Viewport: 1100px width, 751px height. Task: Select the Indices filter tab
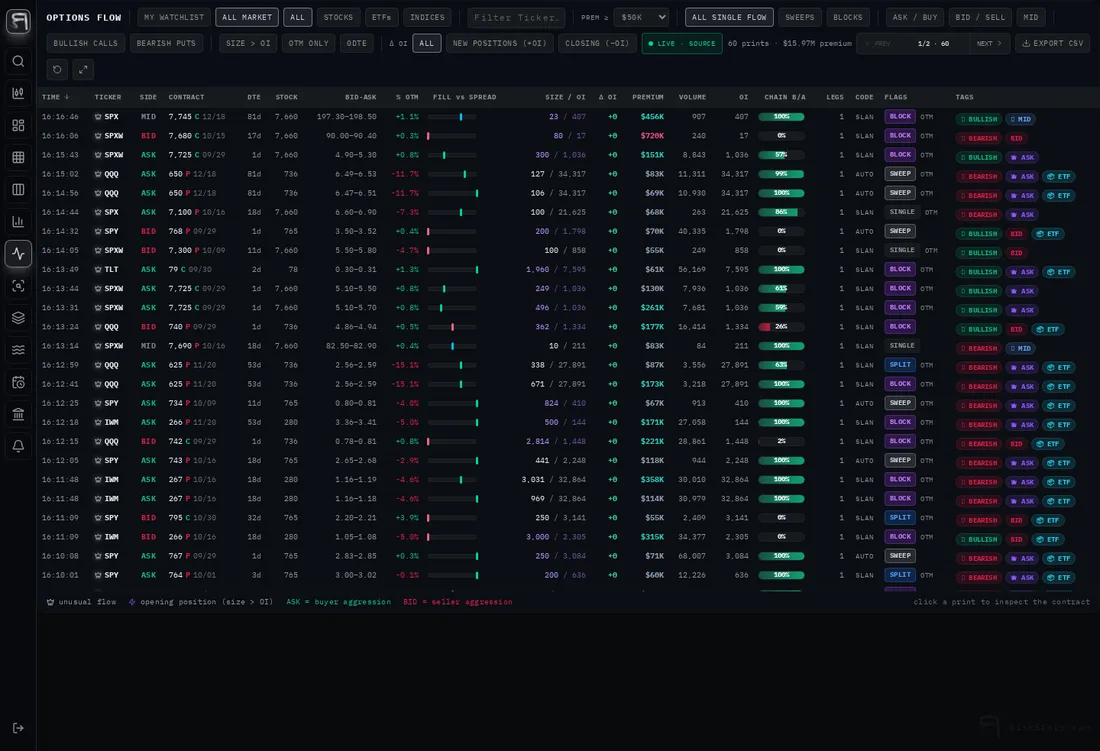pos(427,18)
